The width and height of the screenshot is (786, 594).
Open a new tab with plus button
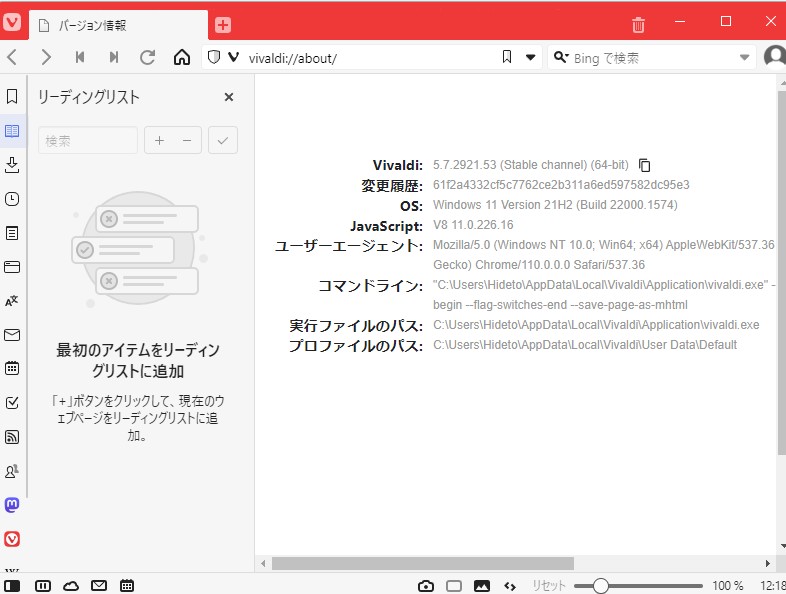pos(223,25)
